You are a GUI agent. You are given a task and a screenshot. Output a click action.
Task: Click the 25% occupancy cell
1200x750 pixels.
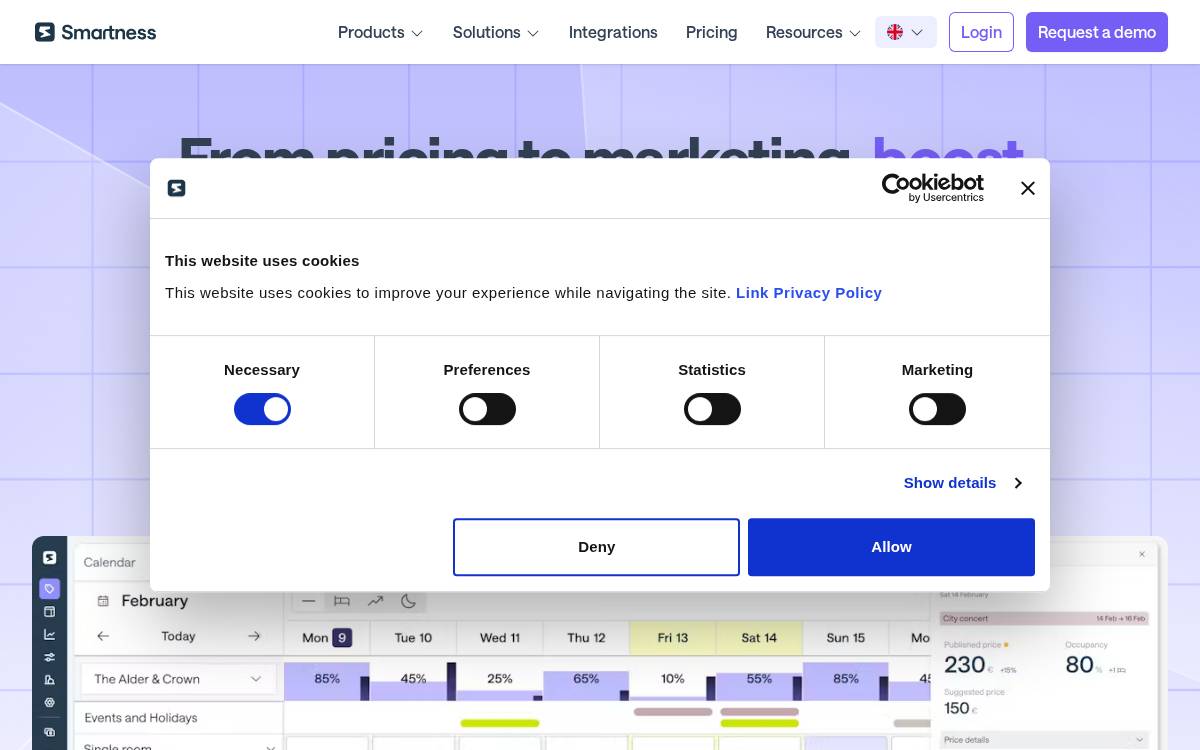point(500,679)
